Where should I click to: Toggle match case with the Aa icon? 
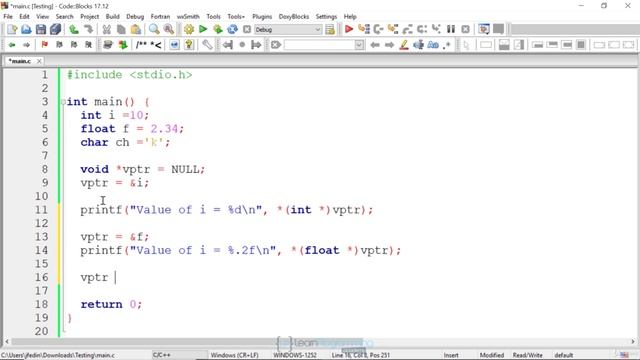coord(433,45)
